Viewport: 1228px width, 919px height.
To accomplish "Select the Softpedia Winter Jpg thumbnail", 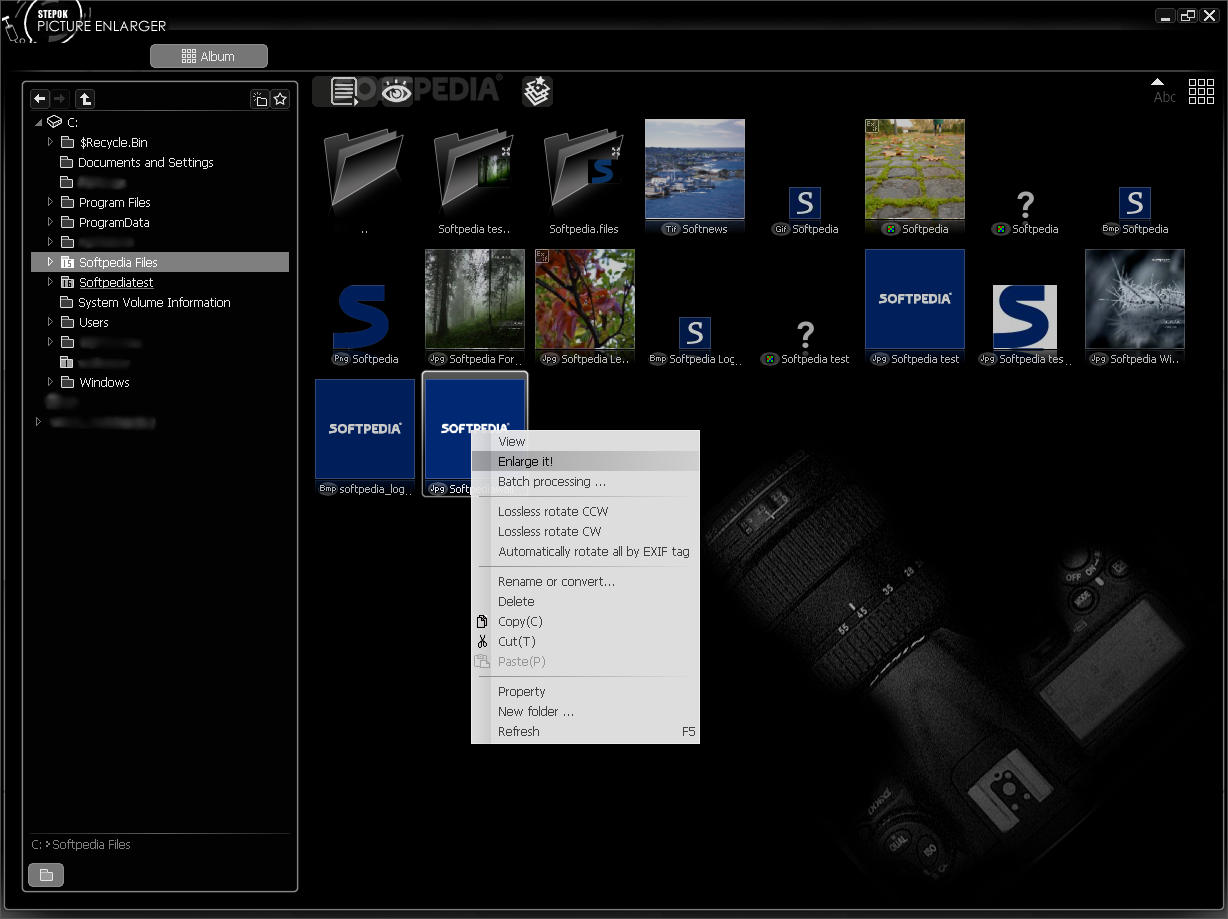I will [x=1135, y=300].
